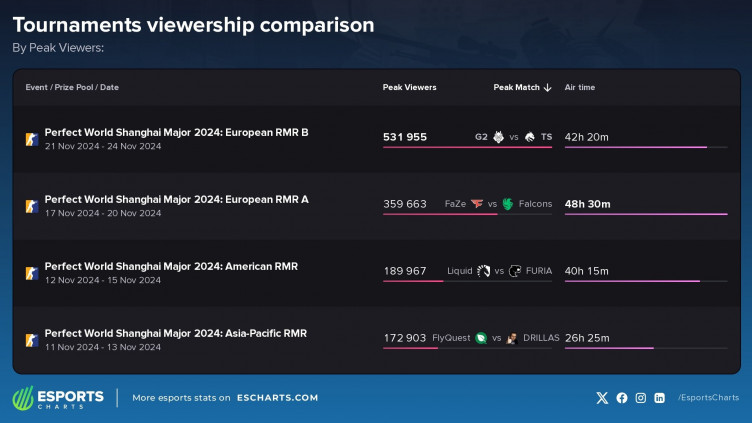Click the Instagram social icon
752x423 pixels.
pos(641,398)
